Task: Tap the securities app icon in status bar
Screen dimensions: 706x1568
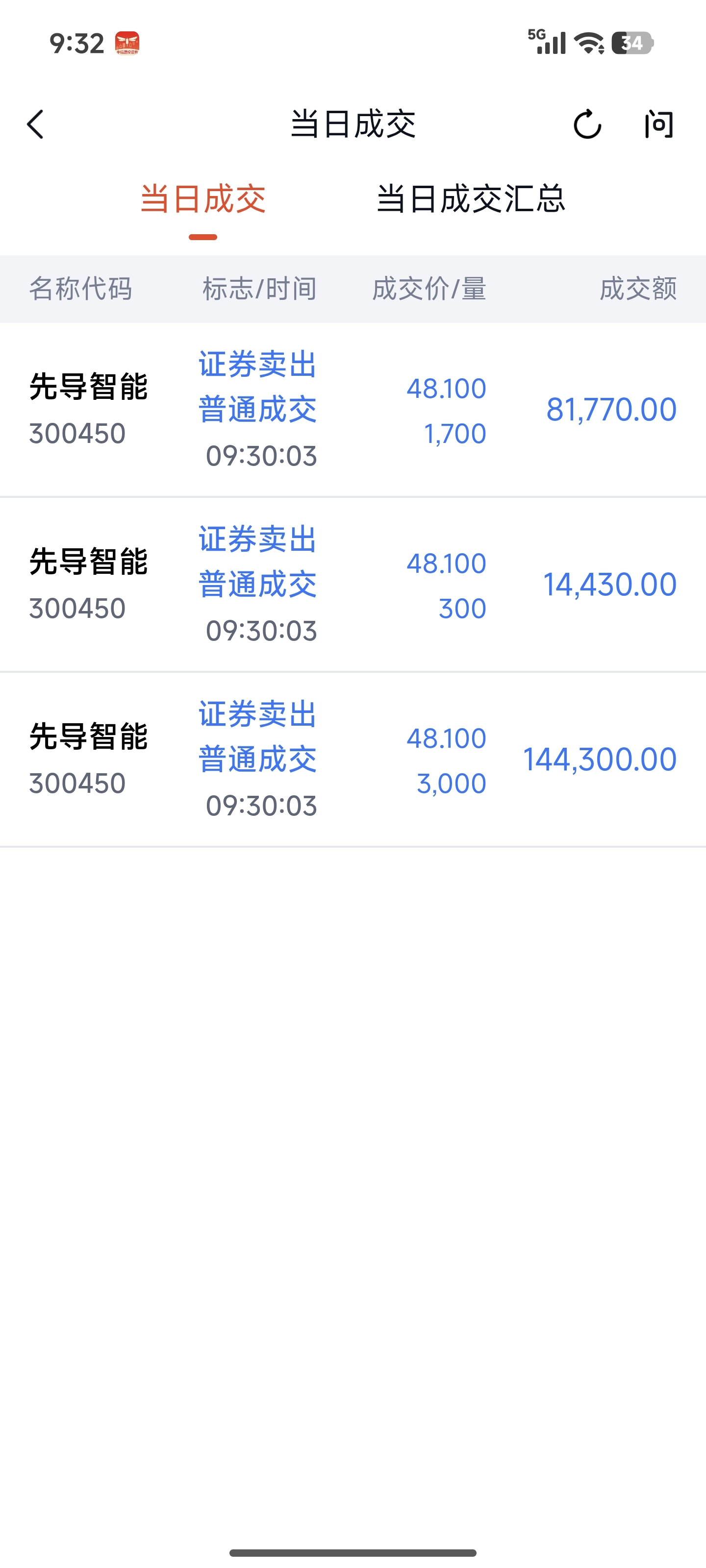Action: tap(127, 43)
